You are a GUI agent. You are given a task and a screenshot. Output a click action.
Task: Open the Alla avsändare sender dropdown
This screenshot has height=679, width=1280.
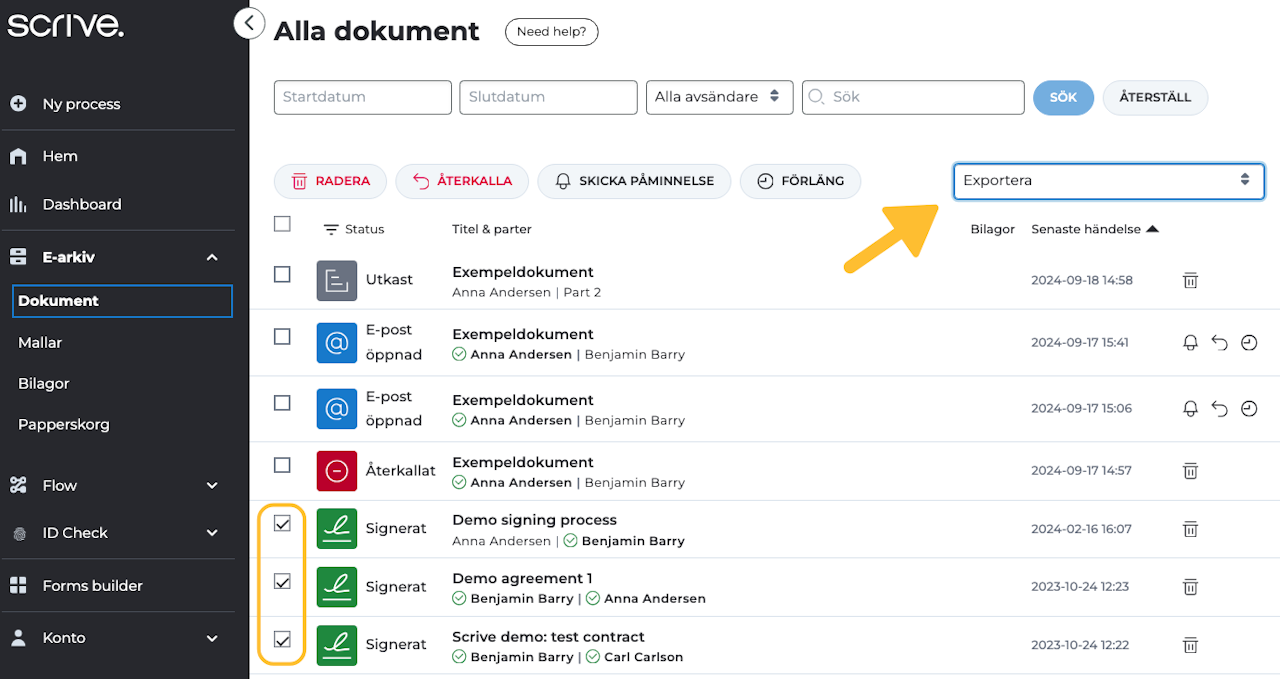719,97
